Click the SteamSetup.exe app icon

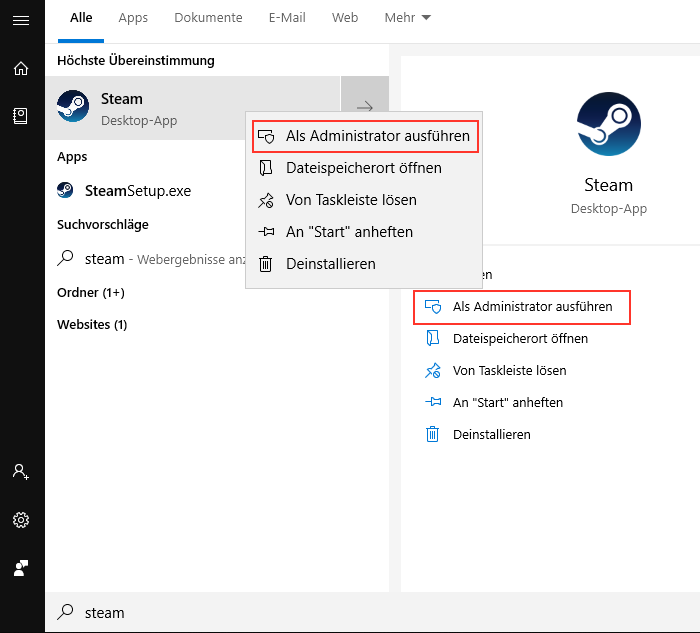click(65, 190)
